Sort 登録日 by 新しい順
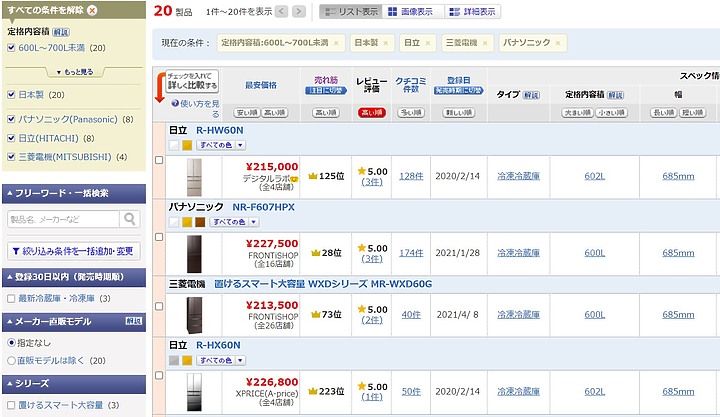720x417 pixels. click(458, 113)
